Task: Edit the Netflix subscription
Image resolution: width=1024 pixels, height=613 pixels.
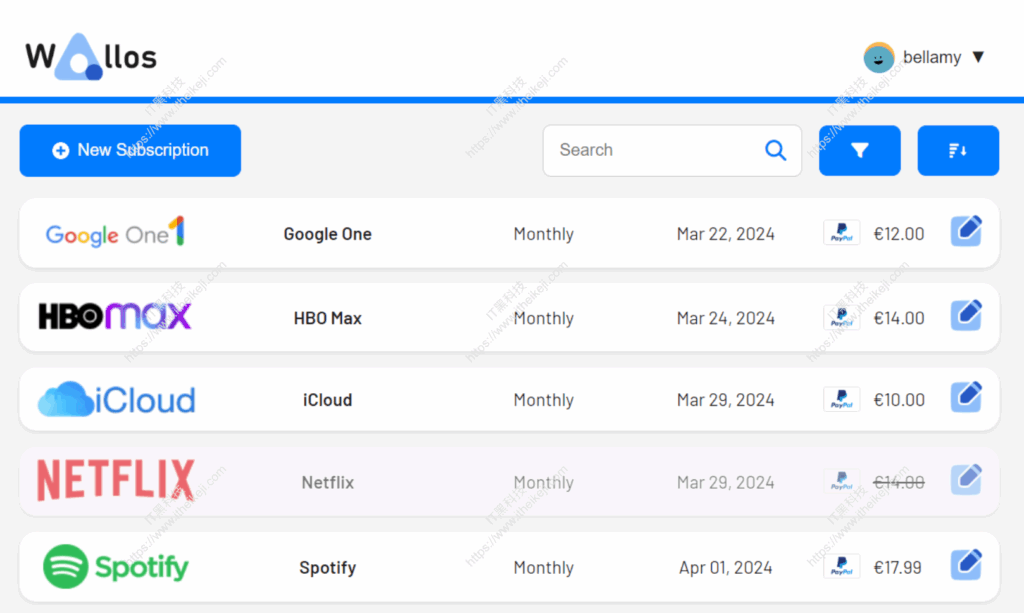Action: click(965, 480)
